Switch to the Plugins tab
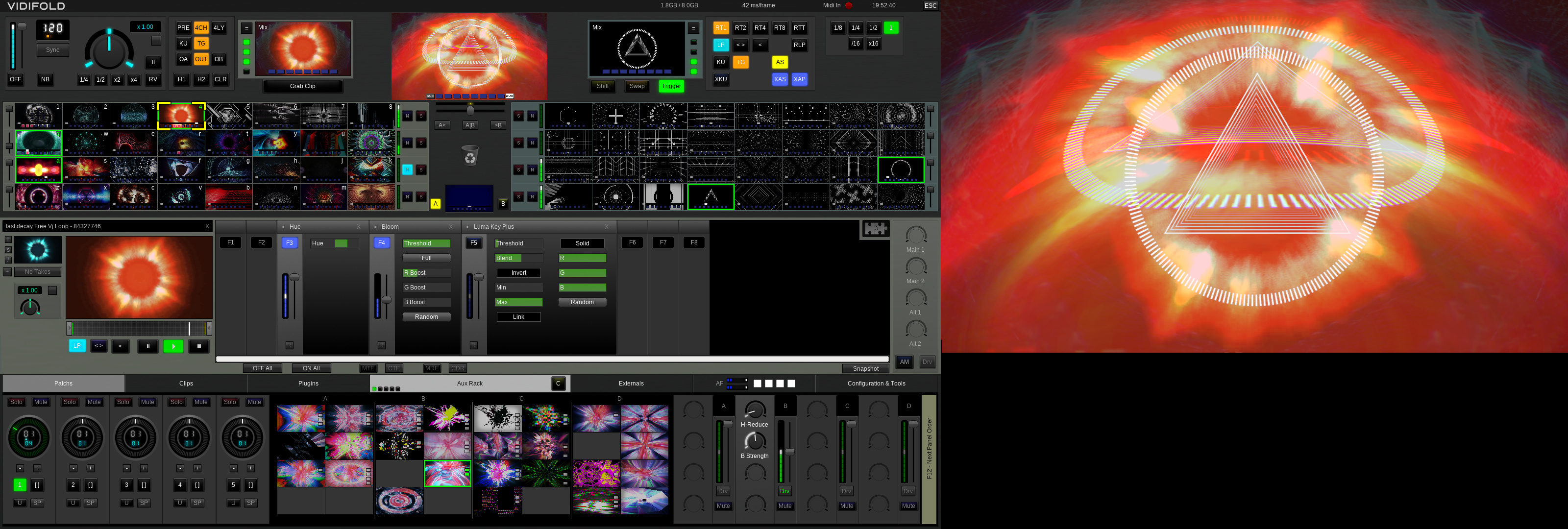 pyautogui.click(x=309, y=384)
